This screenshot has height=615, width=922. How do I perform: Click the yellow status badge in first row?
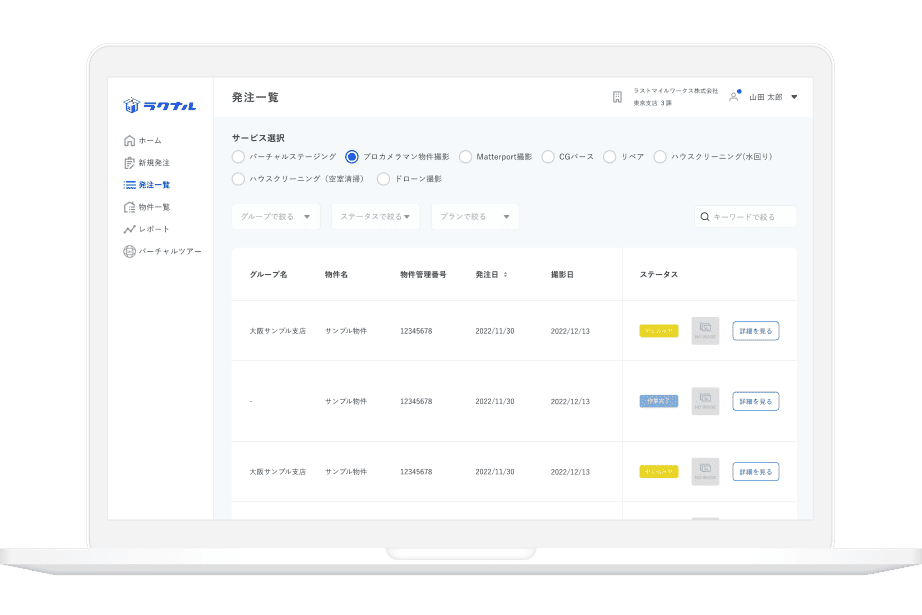(x=659, y=331)
